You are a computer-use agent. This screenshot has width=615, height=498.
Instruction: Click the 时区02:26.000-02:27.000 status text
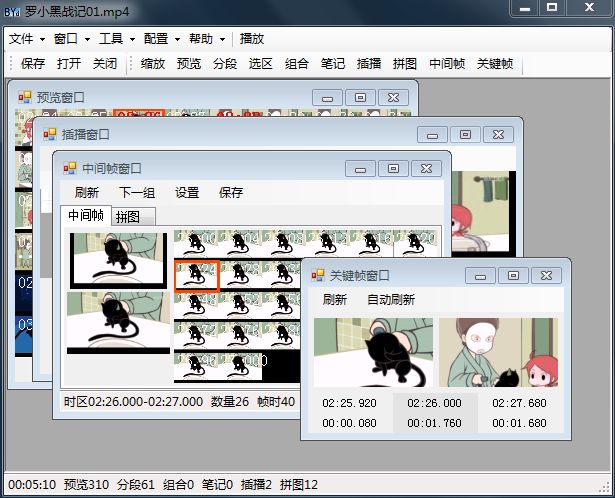pyautogui.click(x=133, y=402)
